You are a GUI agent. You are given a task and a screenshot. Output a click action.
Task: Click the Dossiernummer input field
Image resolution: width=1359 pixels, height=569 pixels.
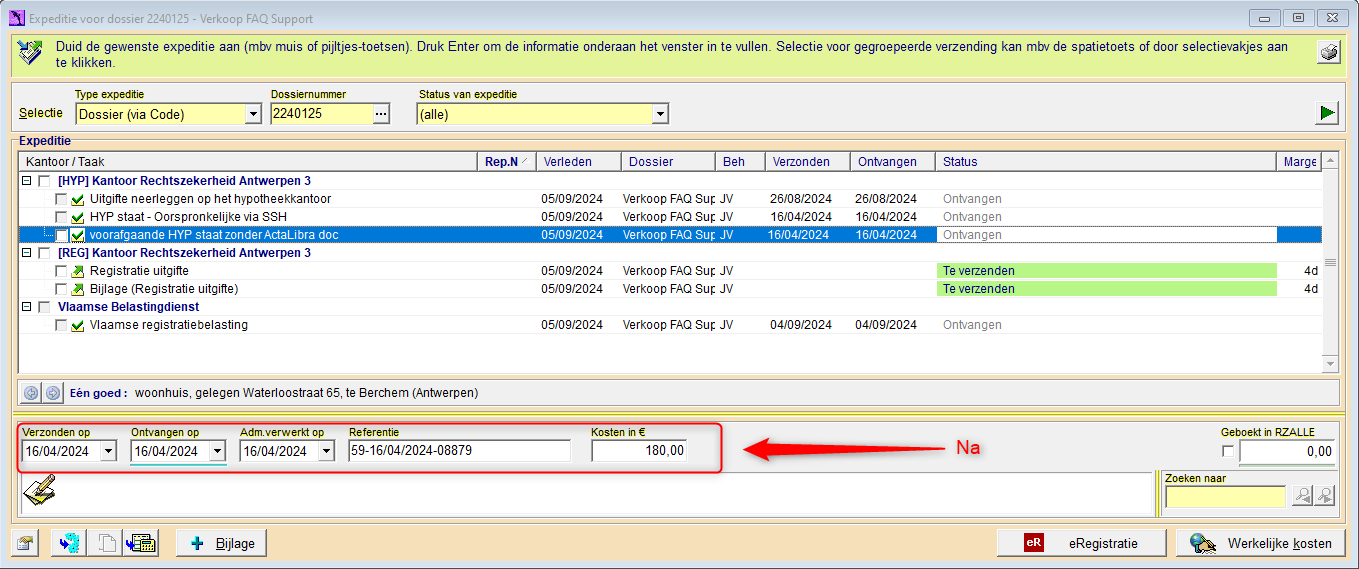coord(320,114)
